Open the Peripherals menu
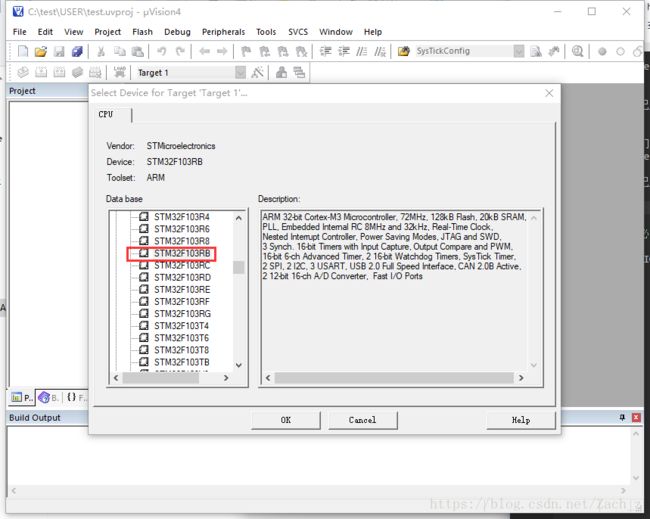Viewport: 650px width, 519px height. coord(223,32)
